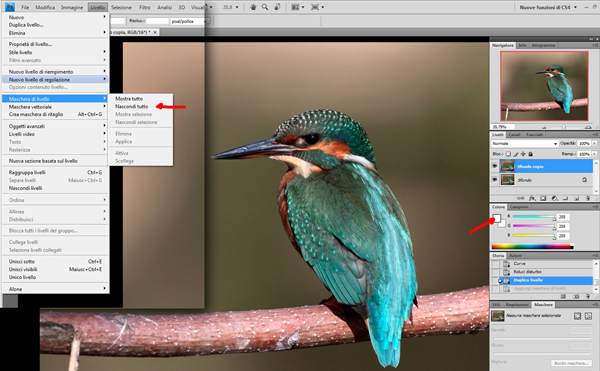
Task: Click the link layers icon
Action: [x=520, y=198]
